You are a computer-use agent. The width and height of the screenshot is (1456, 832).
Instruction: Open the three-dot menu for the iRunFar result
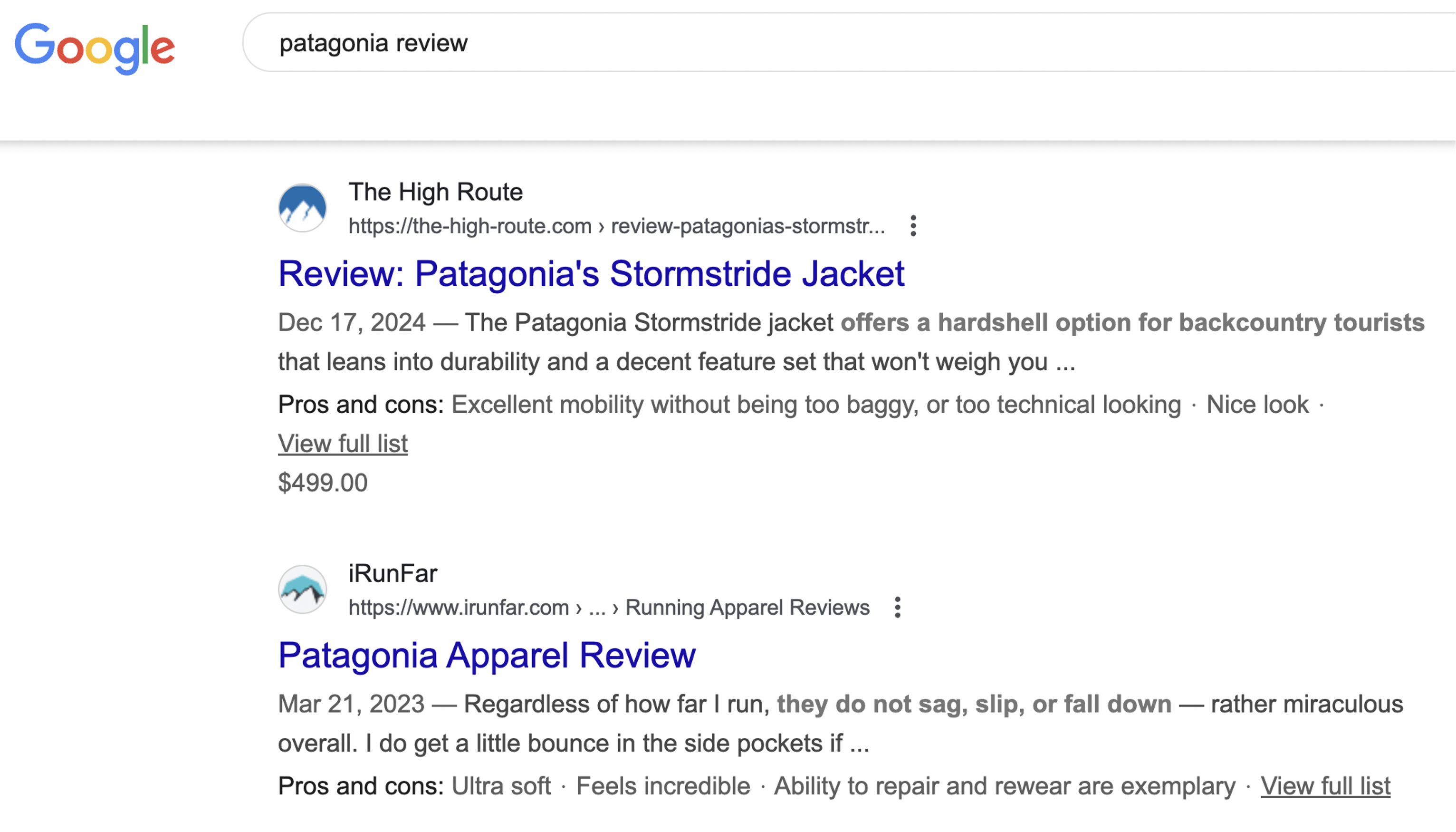(x=898, y=607)
